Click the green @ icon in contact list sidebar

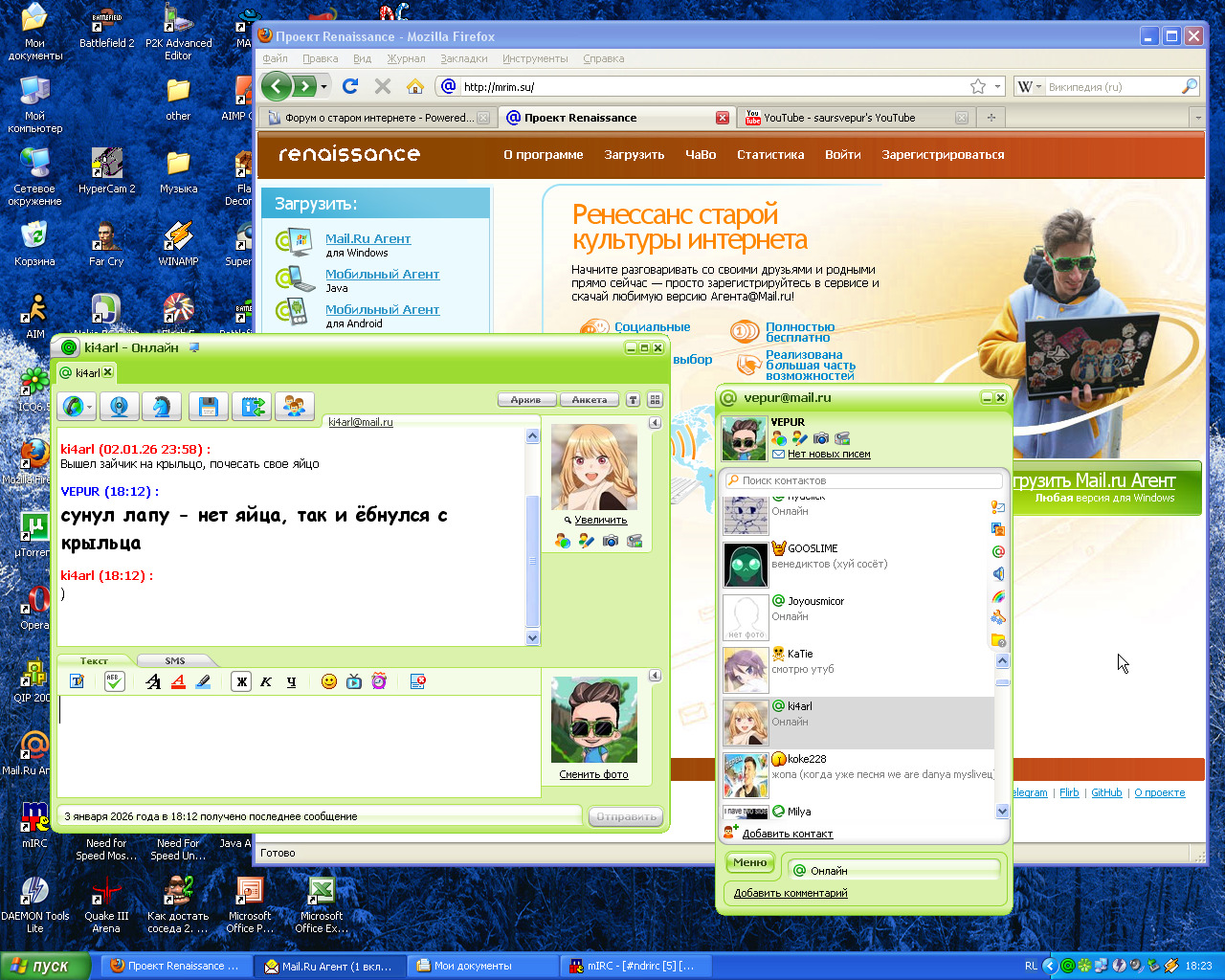click(x=998, y=551)
